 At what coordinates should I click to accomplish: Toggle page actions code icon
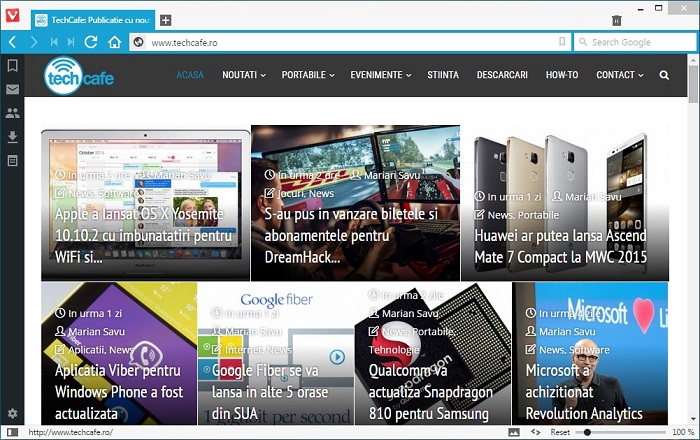pyautogui.click(x=536, y=432)
